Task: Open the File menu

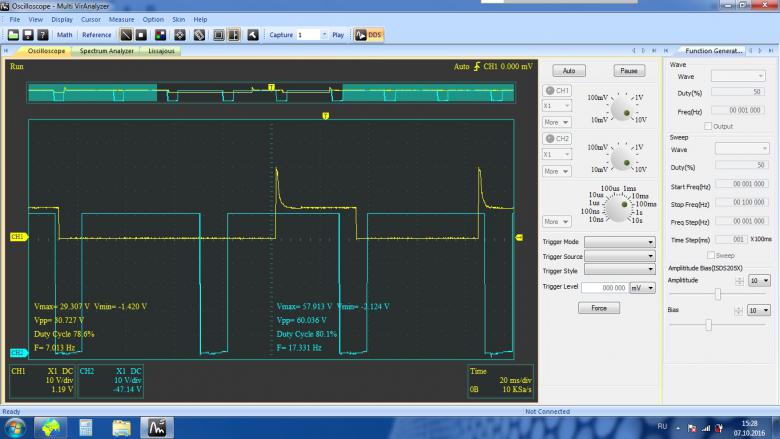Action: coord(15,19)
